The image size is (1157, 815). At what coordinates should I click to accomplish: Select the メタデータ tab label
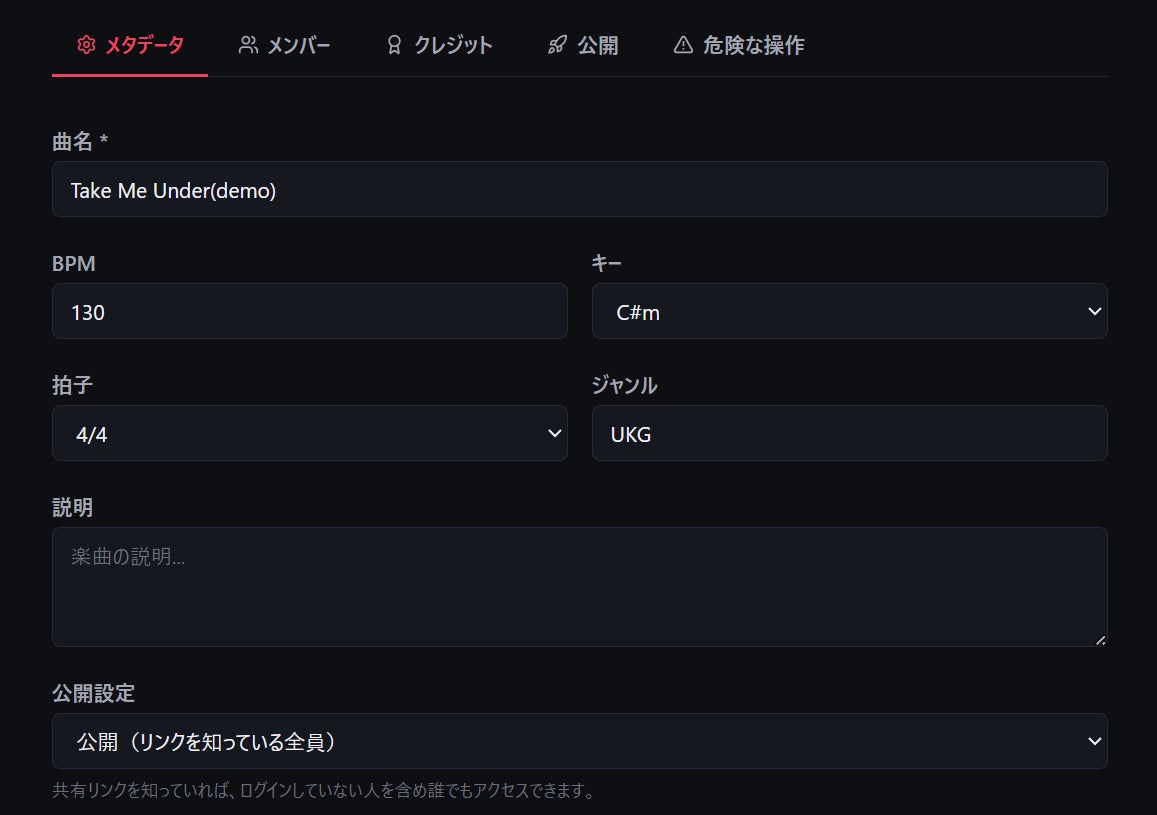point(145,45)
